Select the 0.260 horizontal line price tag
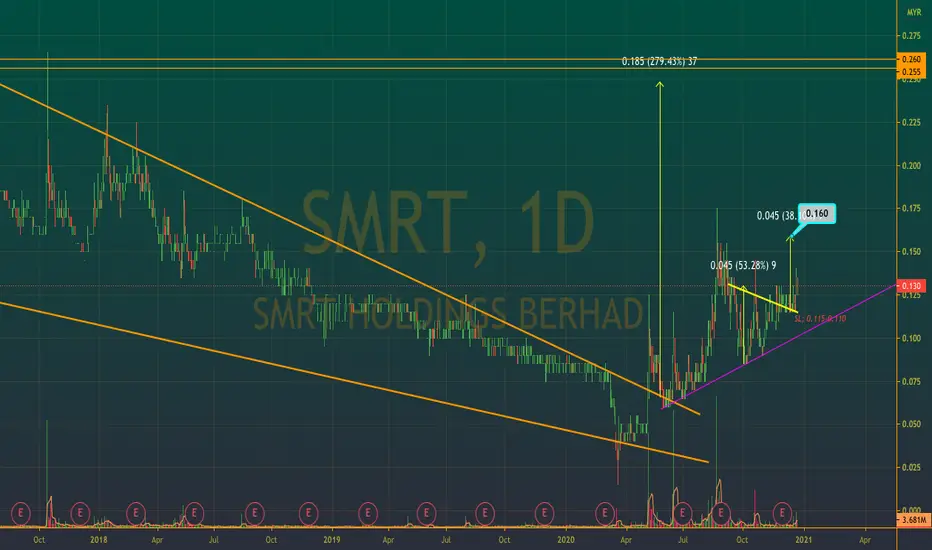Screen dimensions: 932x550 (x=911, y=59)
